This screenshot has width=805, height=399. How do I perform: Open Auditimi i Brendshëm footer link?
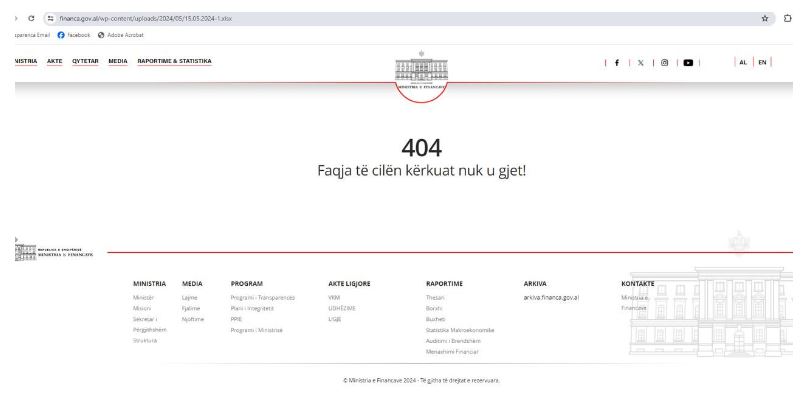pyautogui.click(x=453, y=341)
